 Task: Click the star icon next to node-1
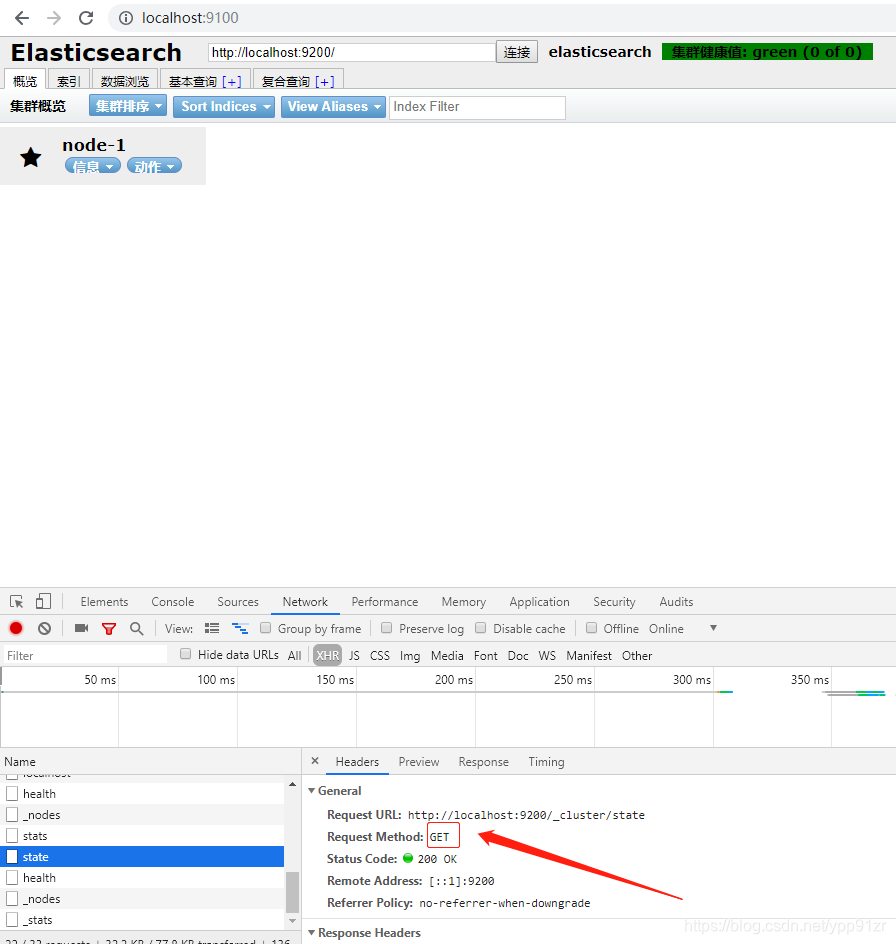31,158
